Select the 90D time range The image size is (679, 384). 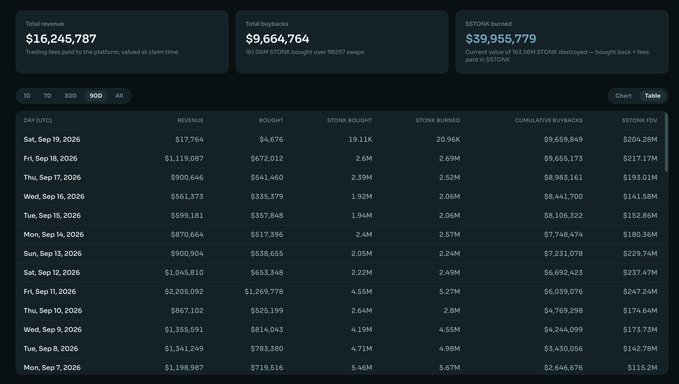(96, 96)
